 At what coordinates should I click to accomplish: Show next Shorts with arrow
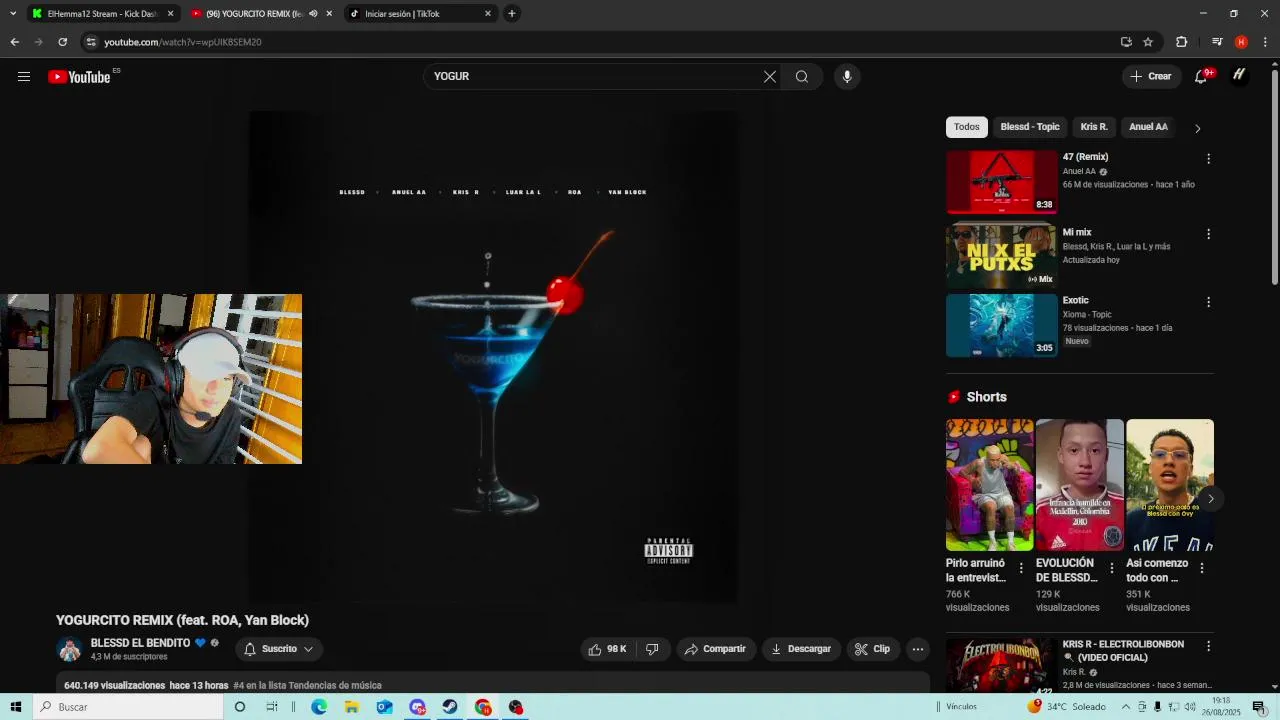pyautogui.click(x=1210, y=498)
